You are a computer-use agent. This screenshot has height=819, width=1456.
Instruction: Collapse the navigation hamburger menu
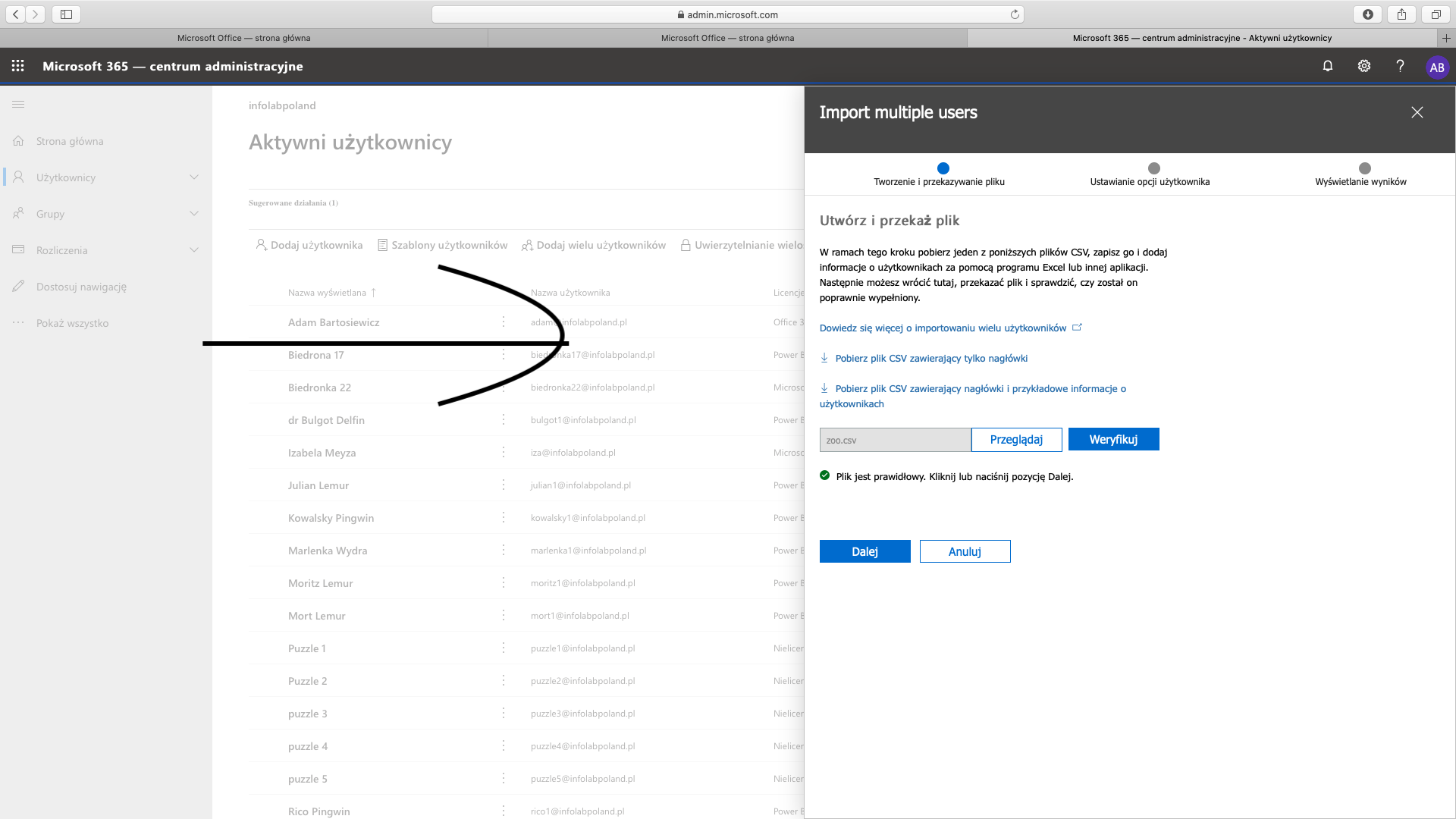tap(18, 104)
